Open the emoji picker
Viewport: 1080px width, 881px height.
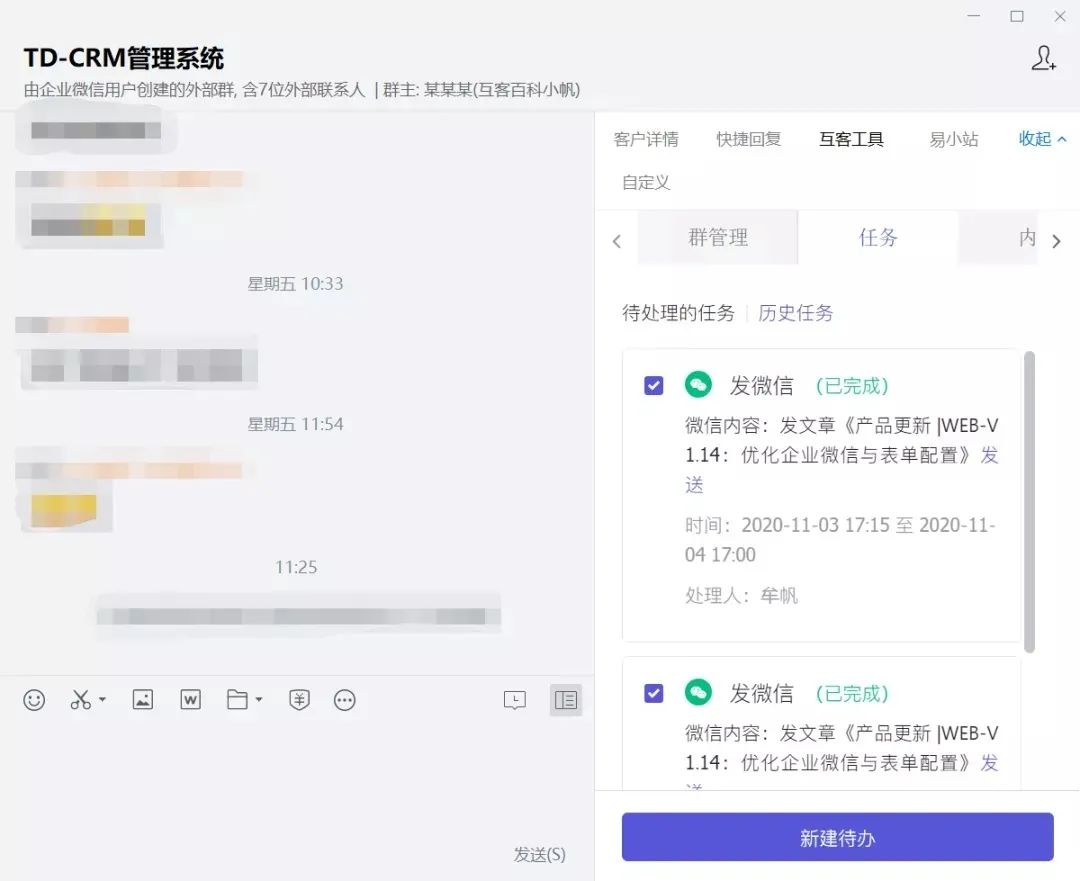(x=34, y=700)
